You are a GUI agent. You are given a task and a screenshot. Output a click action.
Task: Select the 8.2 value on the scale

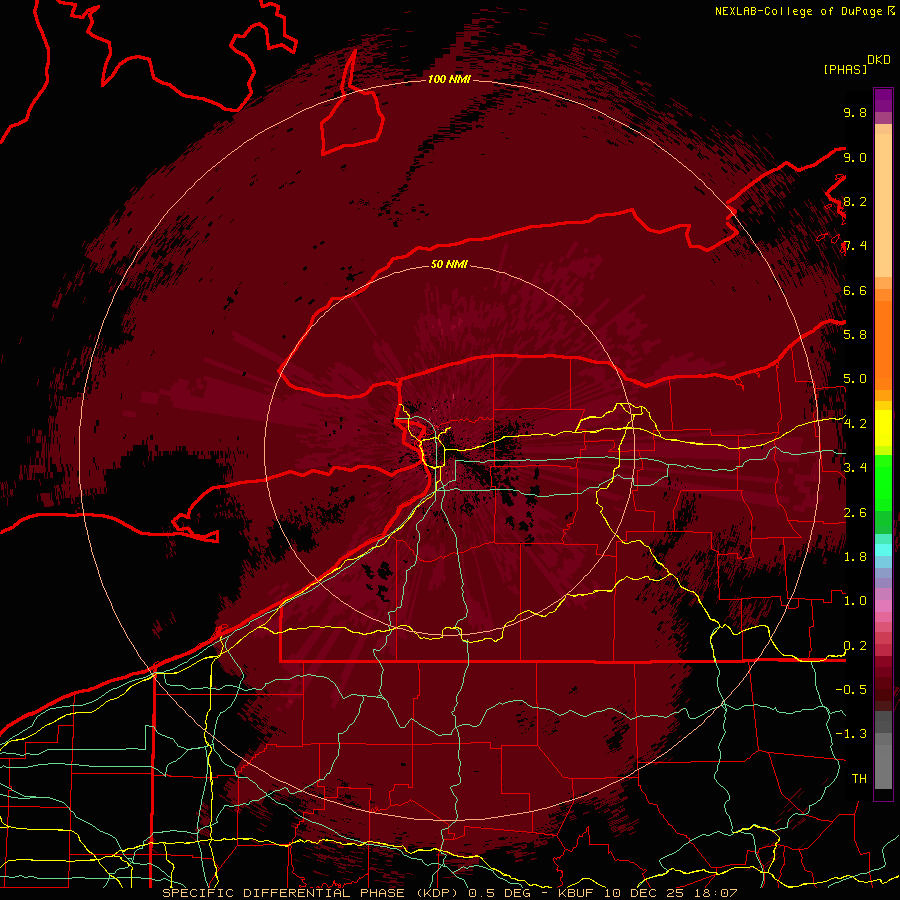tap(855, 201)
